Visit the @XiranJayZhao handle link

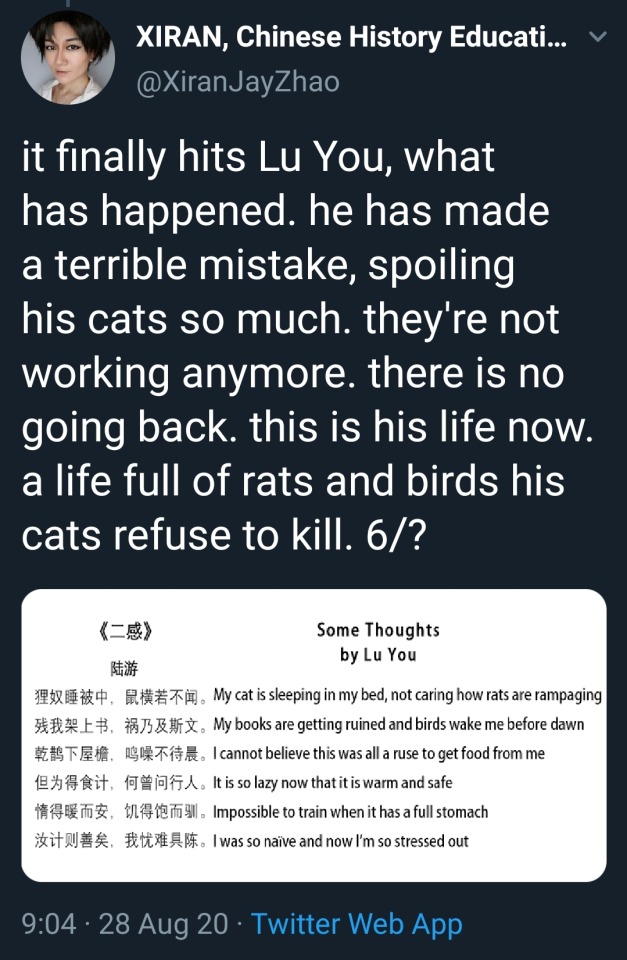coord(238,82)
